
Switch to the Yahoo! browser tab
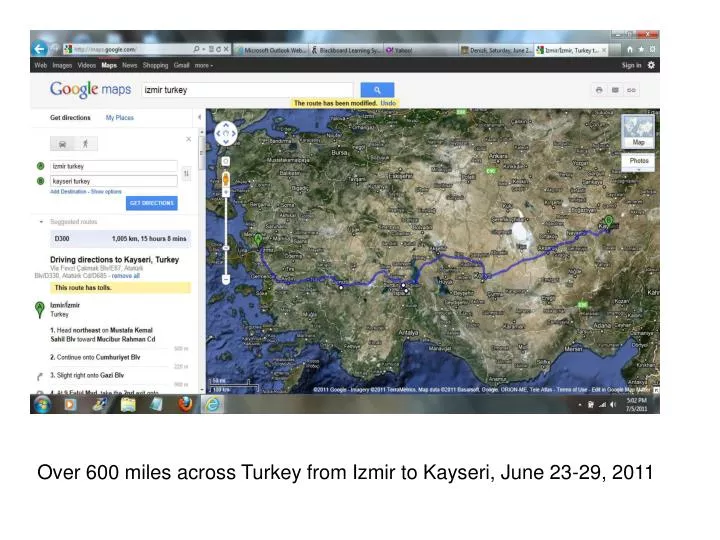point(420,51)
